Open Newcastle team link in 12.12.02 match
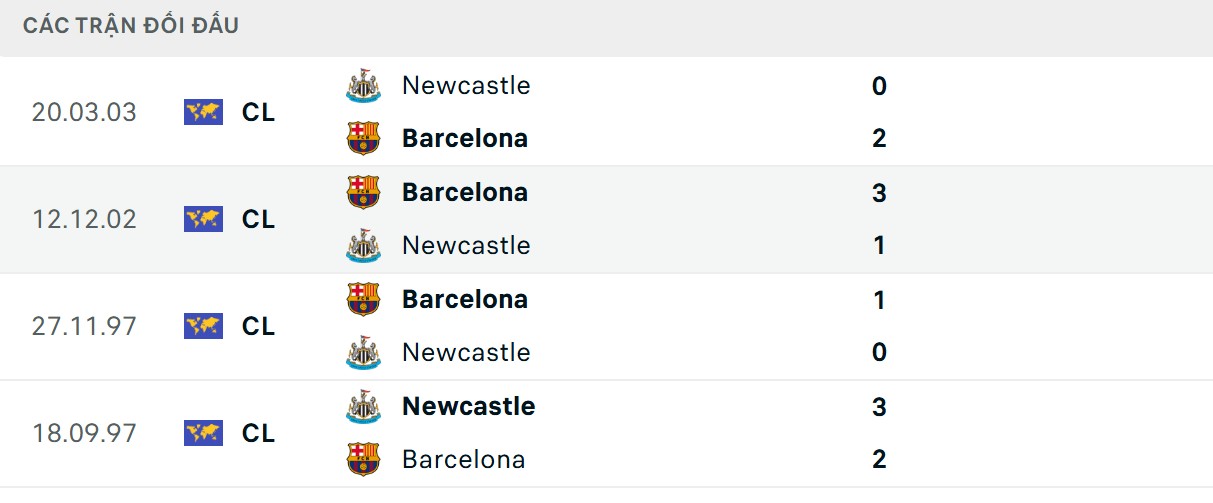The image size is (1213, 503). [466, 245]
